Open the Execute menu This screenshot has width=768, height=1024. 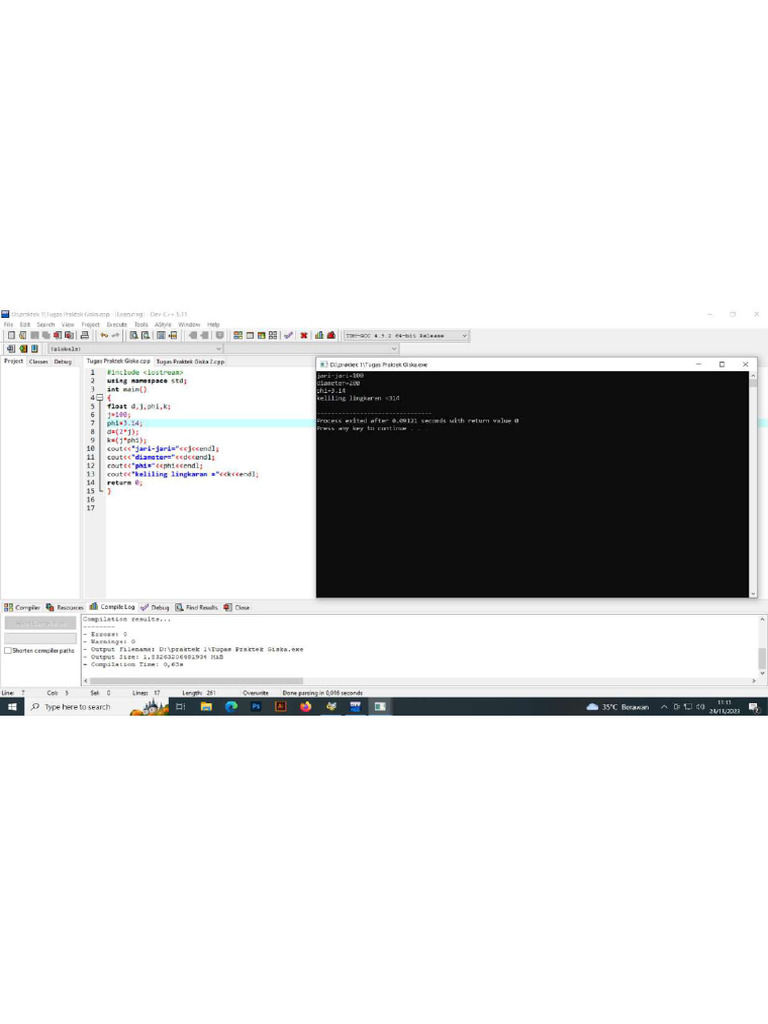point(117,325)
